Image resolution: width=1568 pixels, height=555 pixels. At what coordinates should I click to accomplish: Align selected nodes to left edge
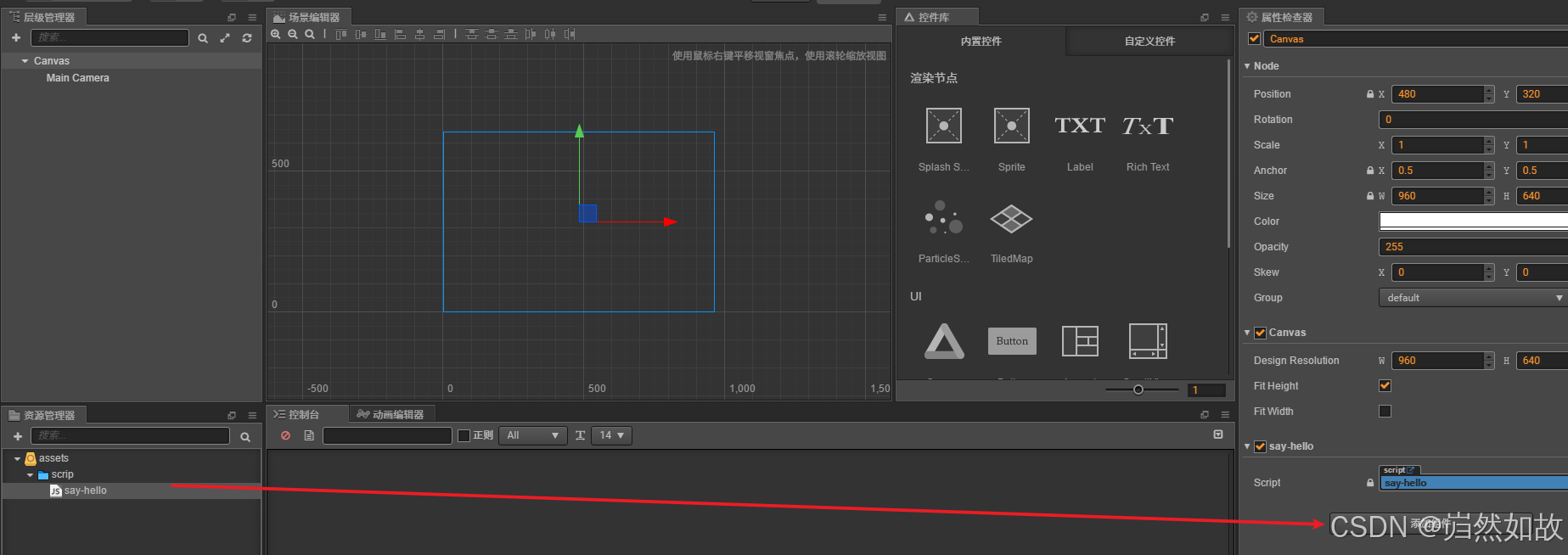pos(400,34)
